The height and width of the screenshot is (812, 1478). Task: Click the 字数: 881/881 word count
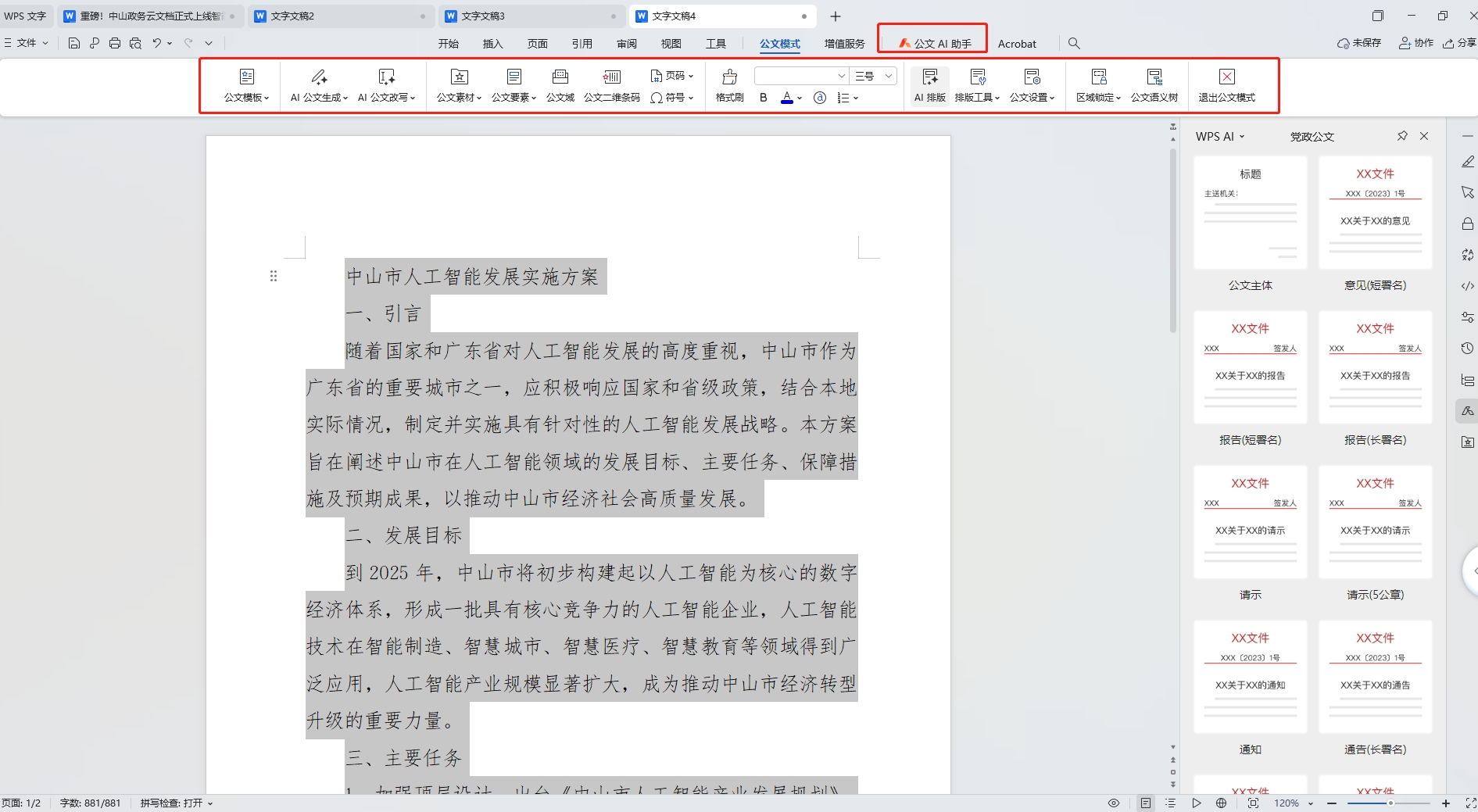point(91,803)
